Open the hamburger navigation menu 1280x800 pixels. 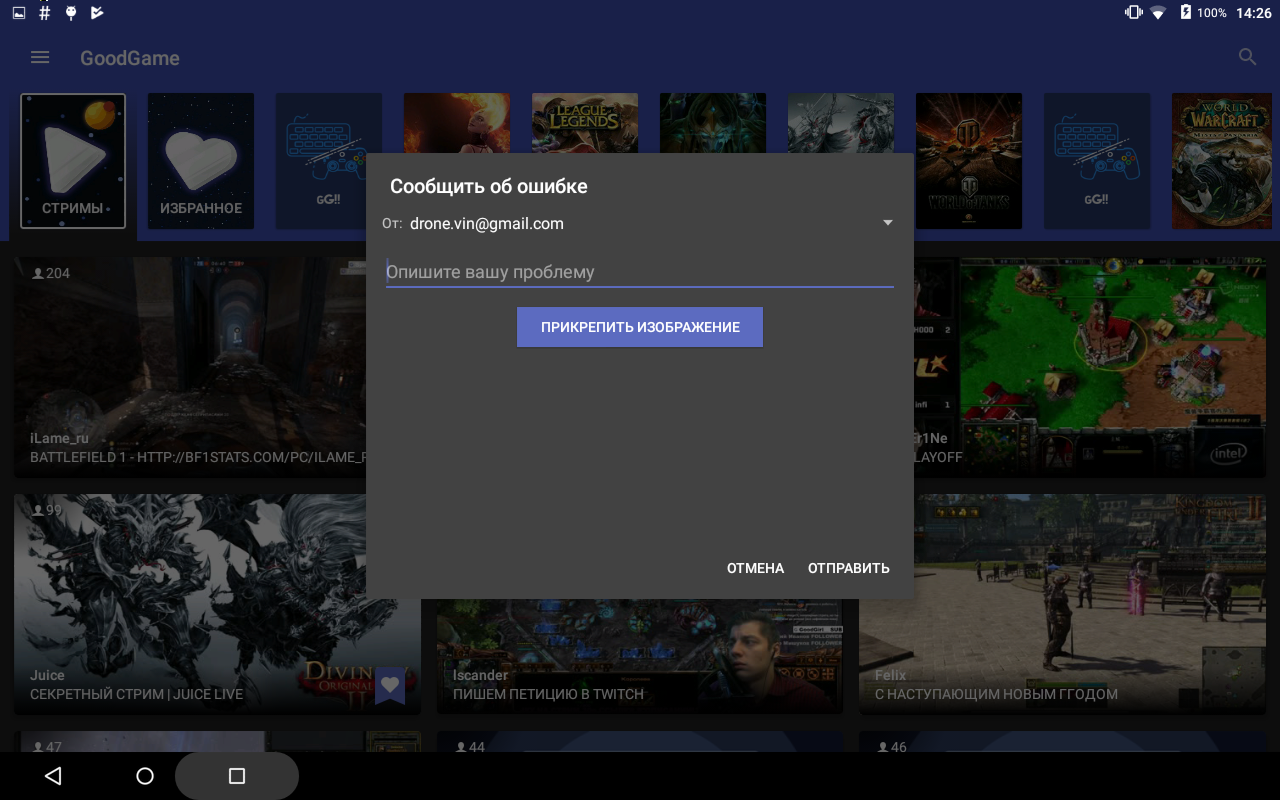40,57
